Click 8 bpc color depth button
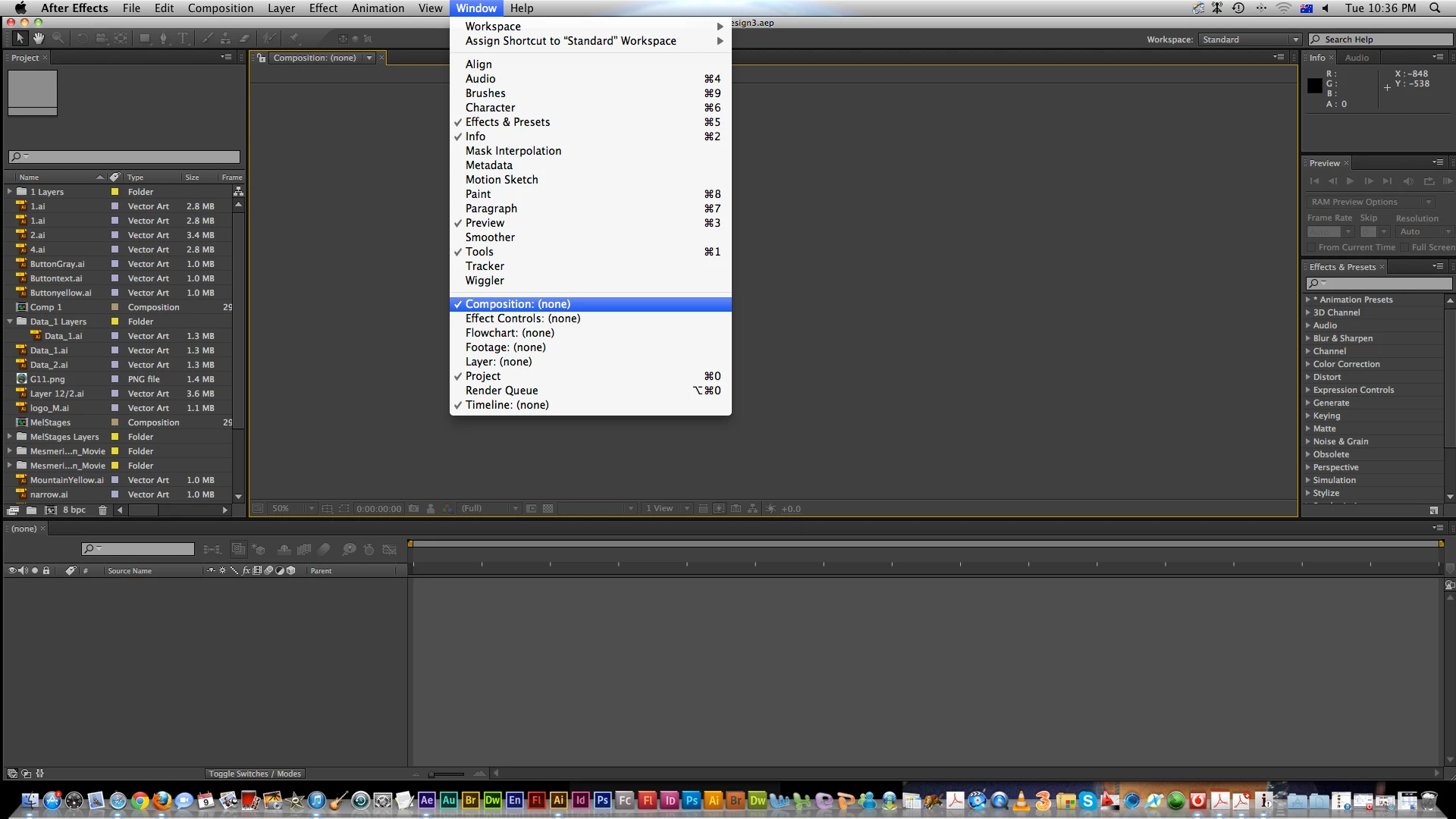The image size is (1456, 819). (x=74, y=510)
